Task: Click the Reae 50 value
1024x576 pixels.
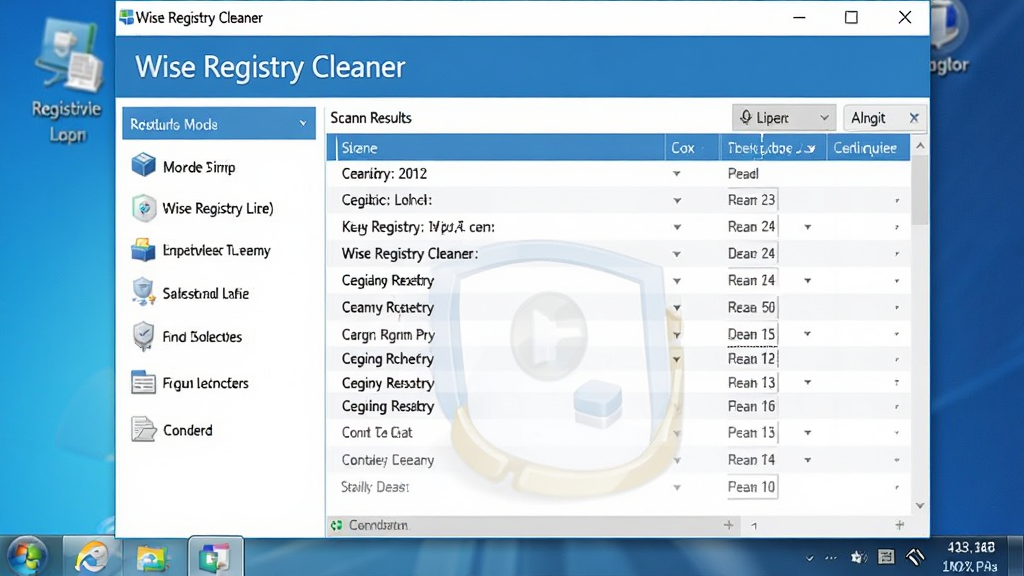Action: point(752,307)
